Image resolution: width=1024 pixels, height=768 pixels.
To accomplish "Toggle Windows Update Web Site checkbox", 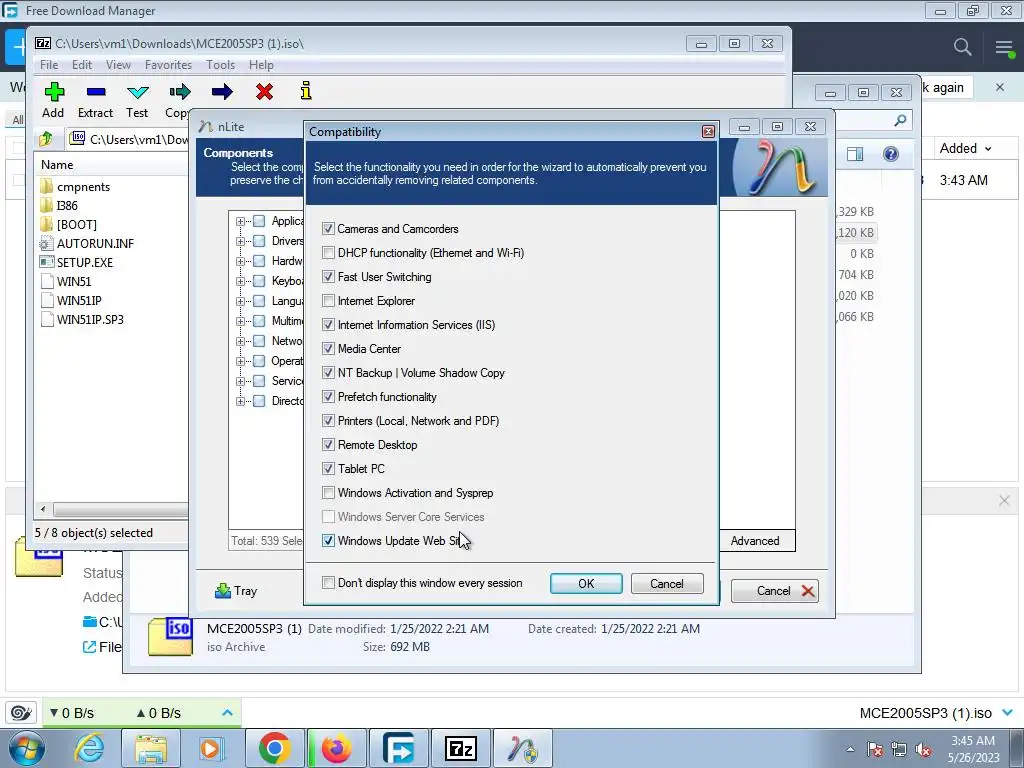I will coord(328,541).
